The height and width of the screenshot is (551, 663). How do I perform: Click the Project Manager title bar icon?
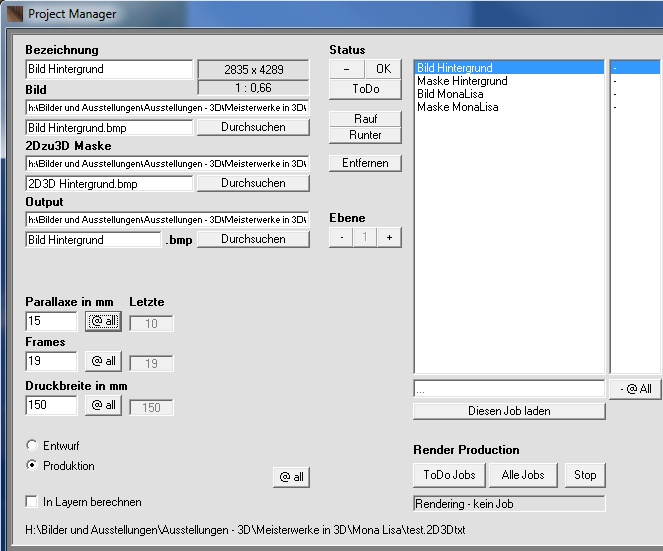click(x=13, y=14)
